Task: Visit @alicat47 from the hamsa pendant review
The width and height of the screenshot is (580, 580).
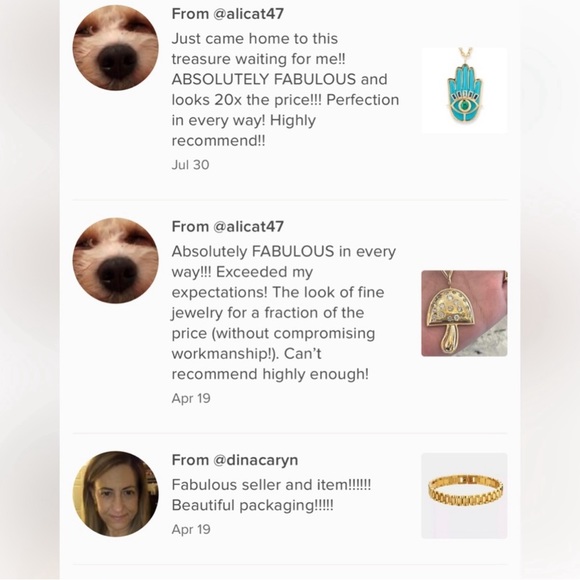Action: [248, 14]
